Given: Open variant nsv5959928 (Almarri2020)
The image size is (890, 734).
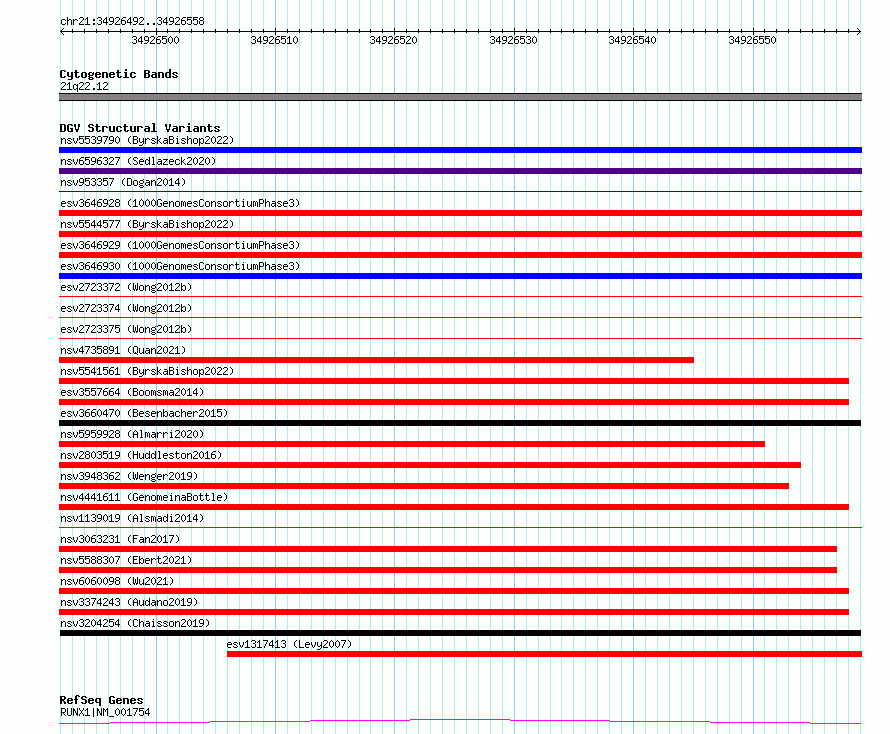Looking at the screenshot, I should click(x=132, y=434).
